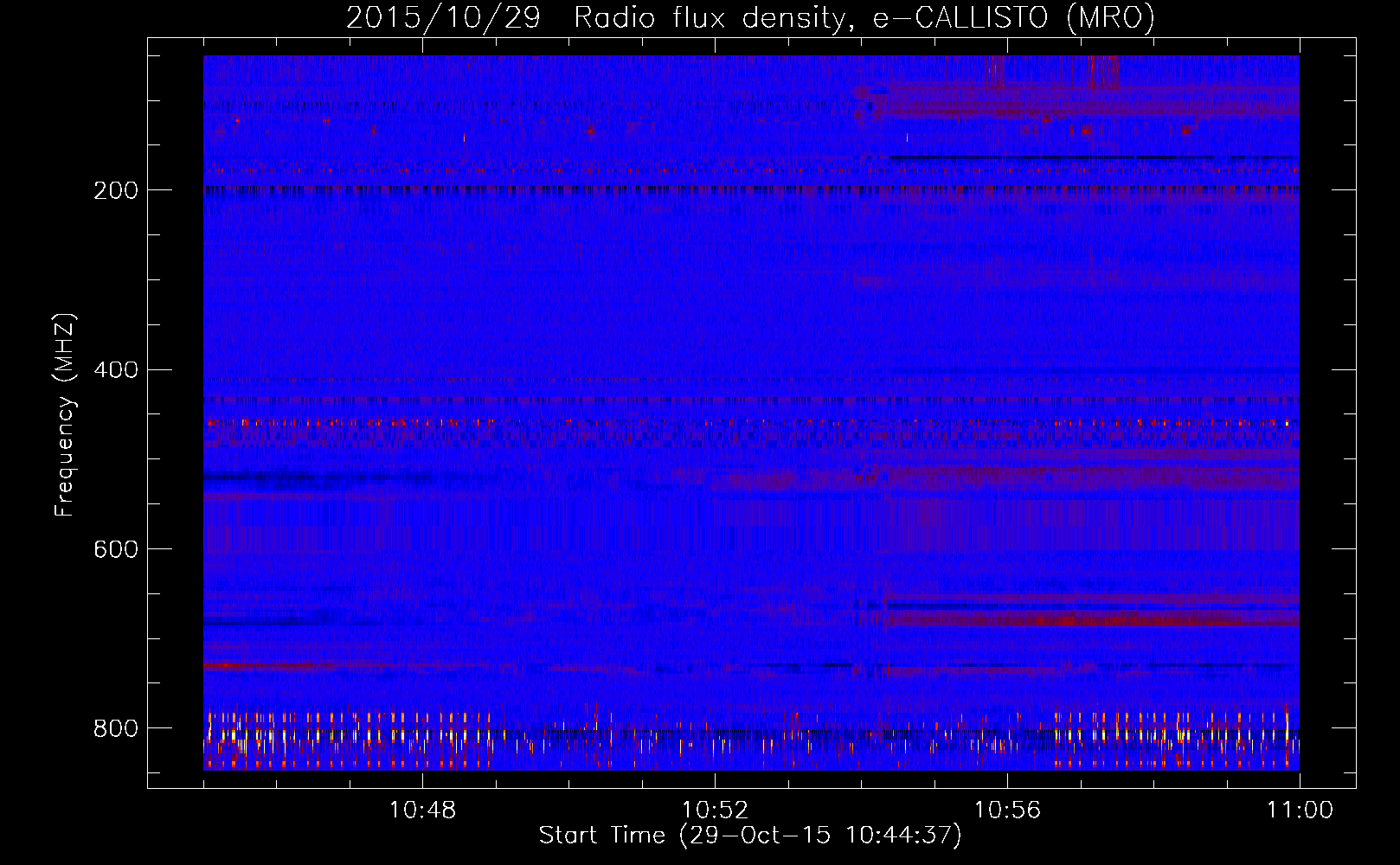Click the 10:52 time tick label
The height and width of the screenshot is (865, 1400).
(715, 811)
